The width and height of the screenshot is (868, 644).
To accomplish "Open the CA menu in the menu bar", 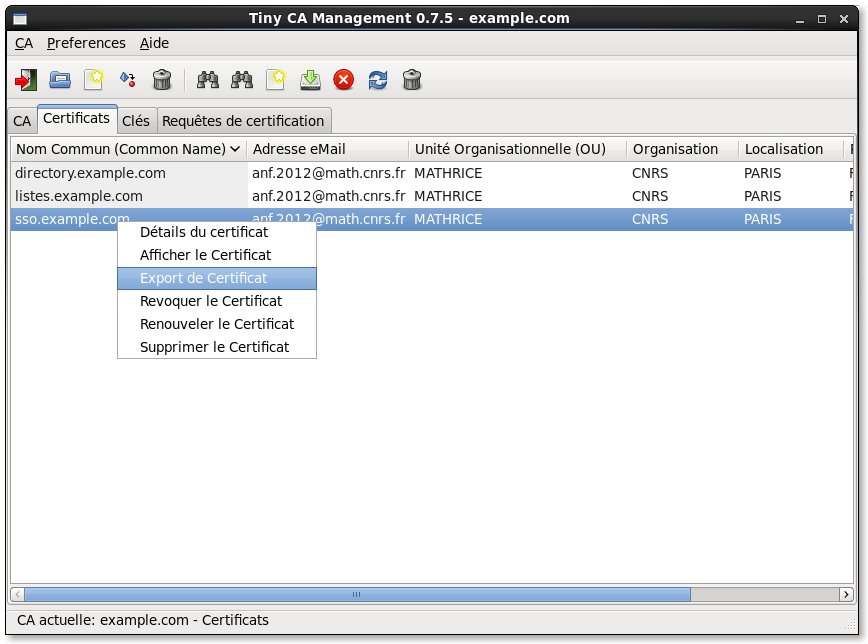I will click(24, 43).
